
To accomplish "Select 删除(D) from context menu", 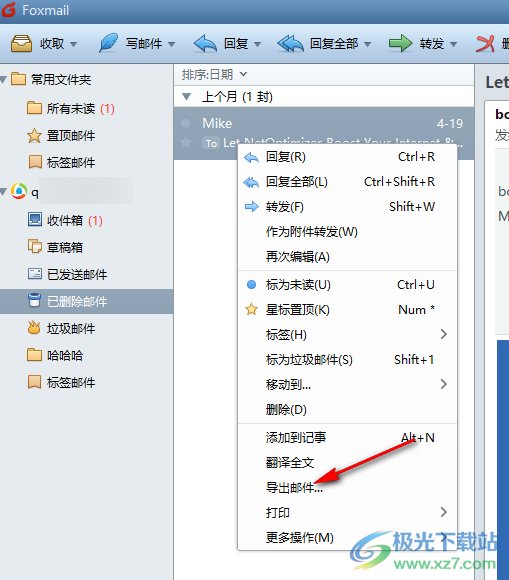I will click(348, 409).
